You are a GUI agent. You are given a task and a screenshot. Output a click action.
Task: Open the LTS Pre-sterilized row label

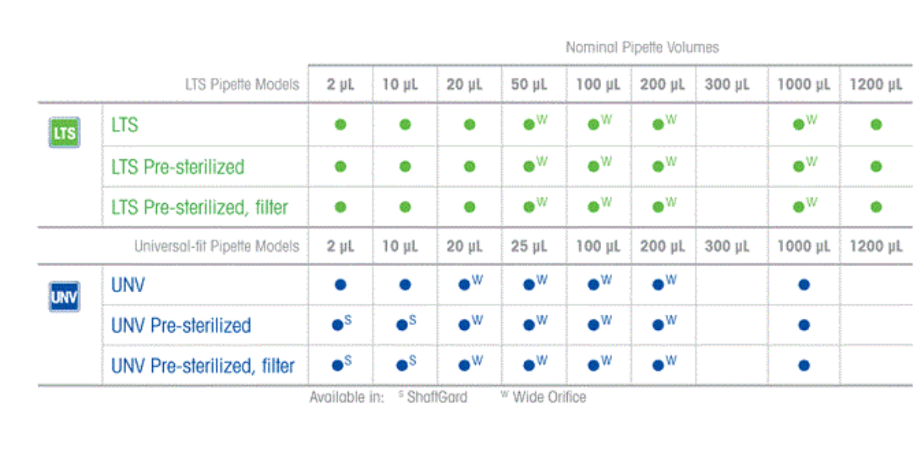(x=178, y=167)
